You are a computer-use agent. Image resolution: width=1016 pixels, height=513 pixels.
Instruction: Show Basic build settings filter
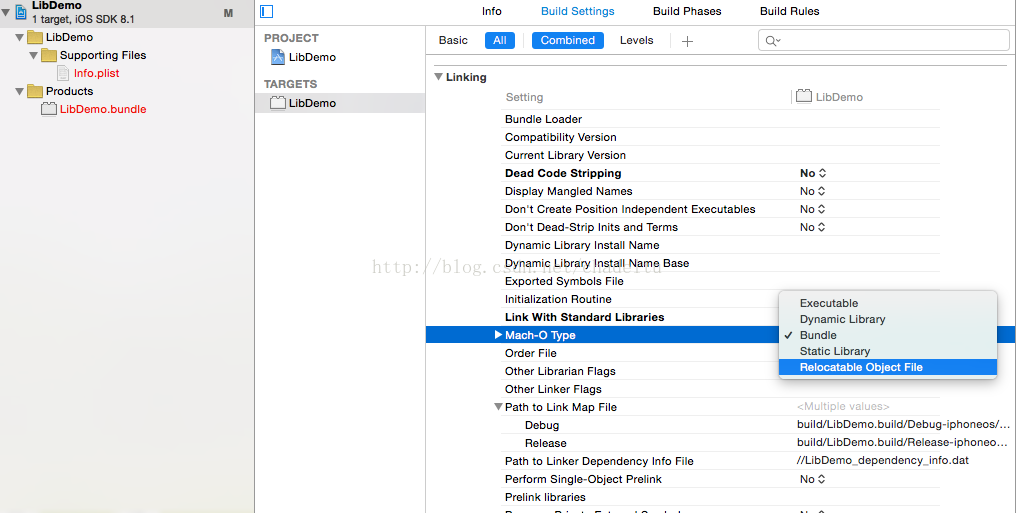coord(453,40)
